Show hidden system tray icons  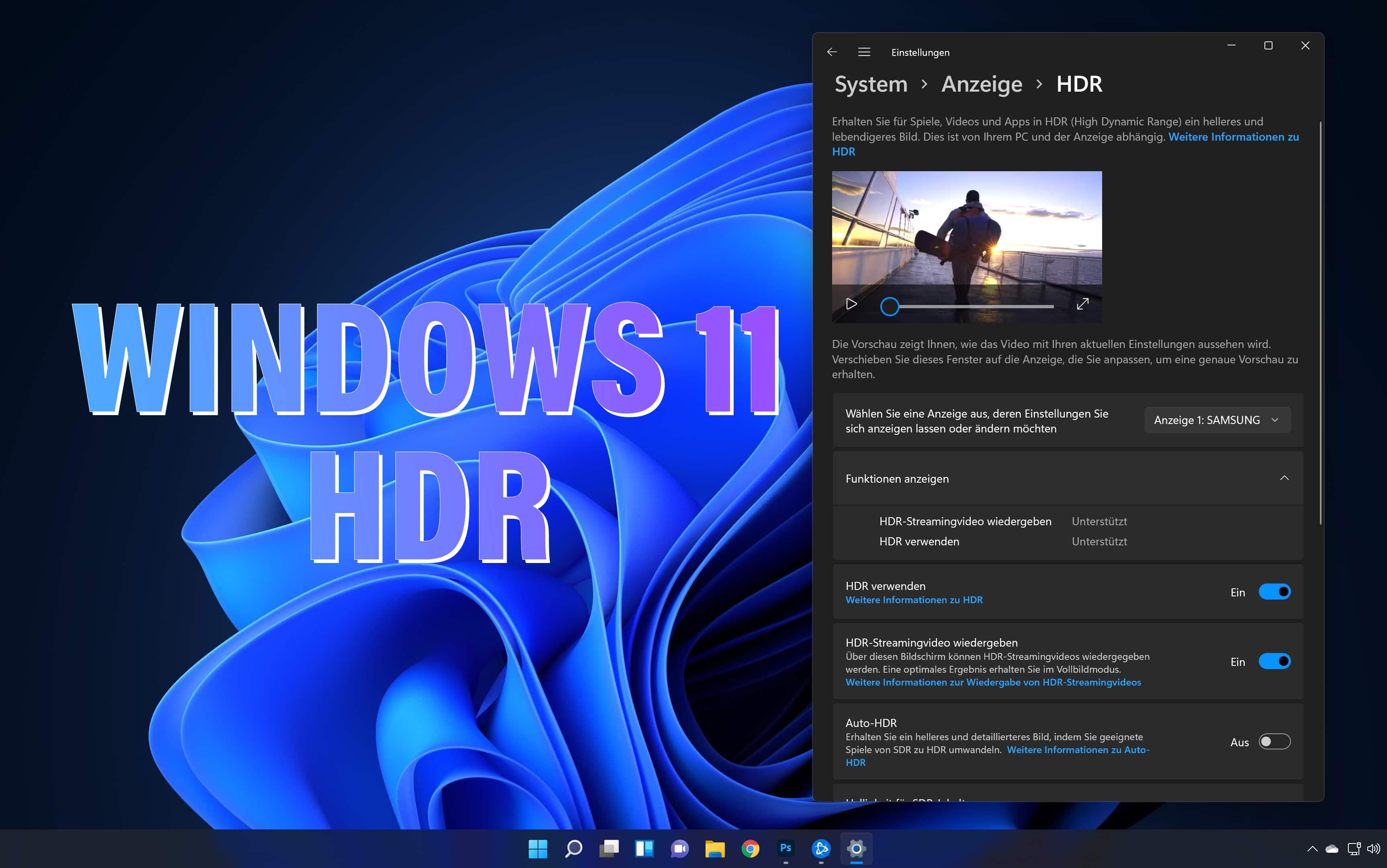1312,848
